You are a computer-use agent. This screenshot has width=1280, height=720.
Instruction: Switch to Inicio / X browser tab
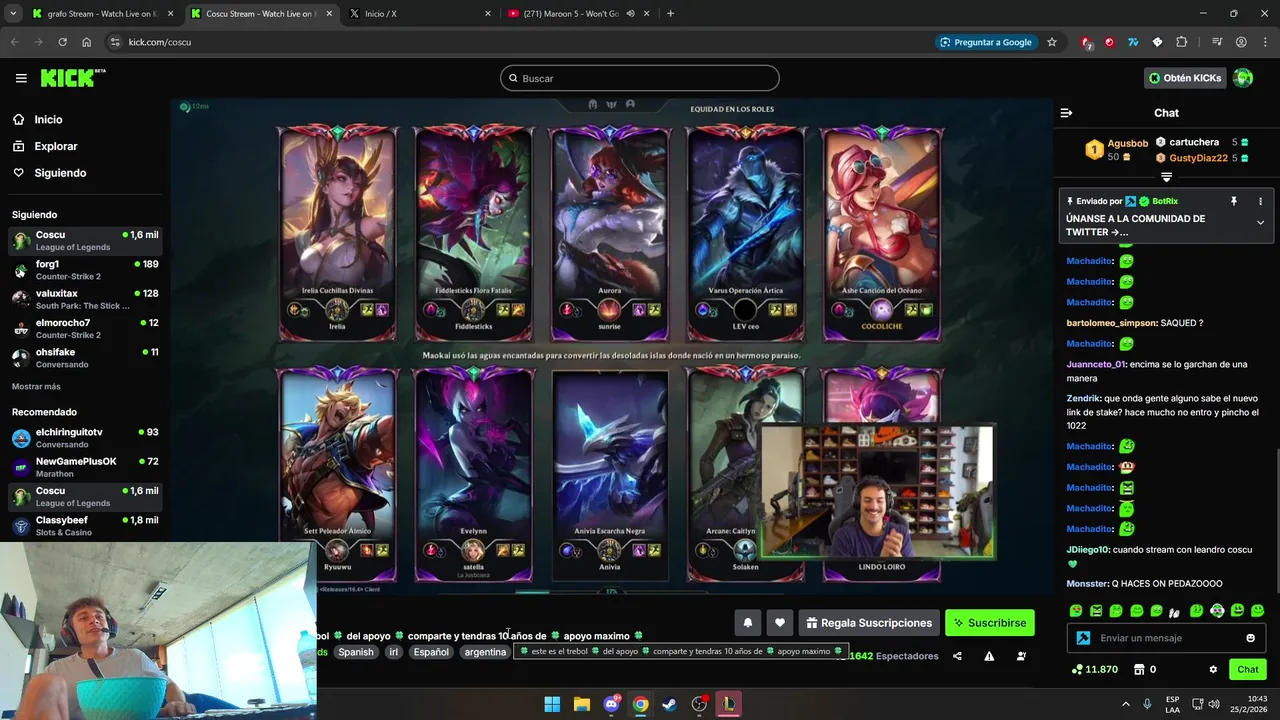(x=420, y=14)
